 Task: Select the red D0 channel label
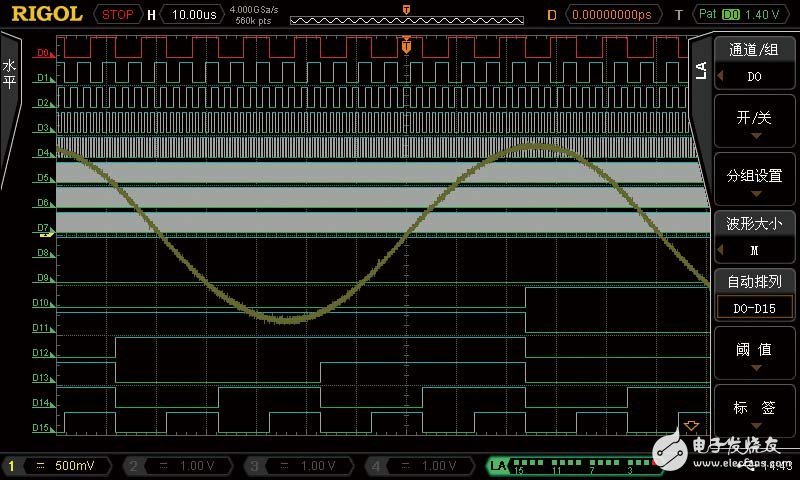tap(43, 52)
